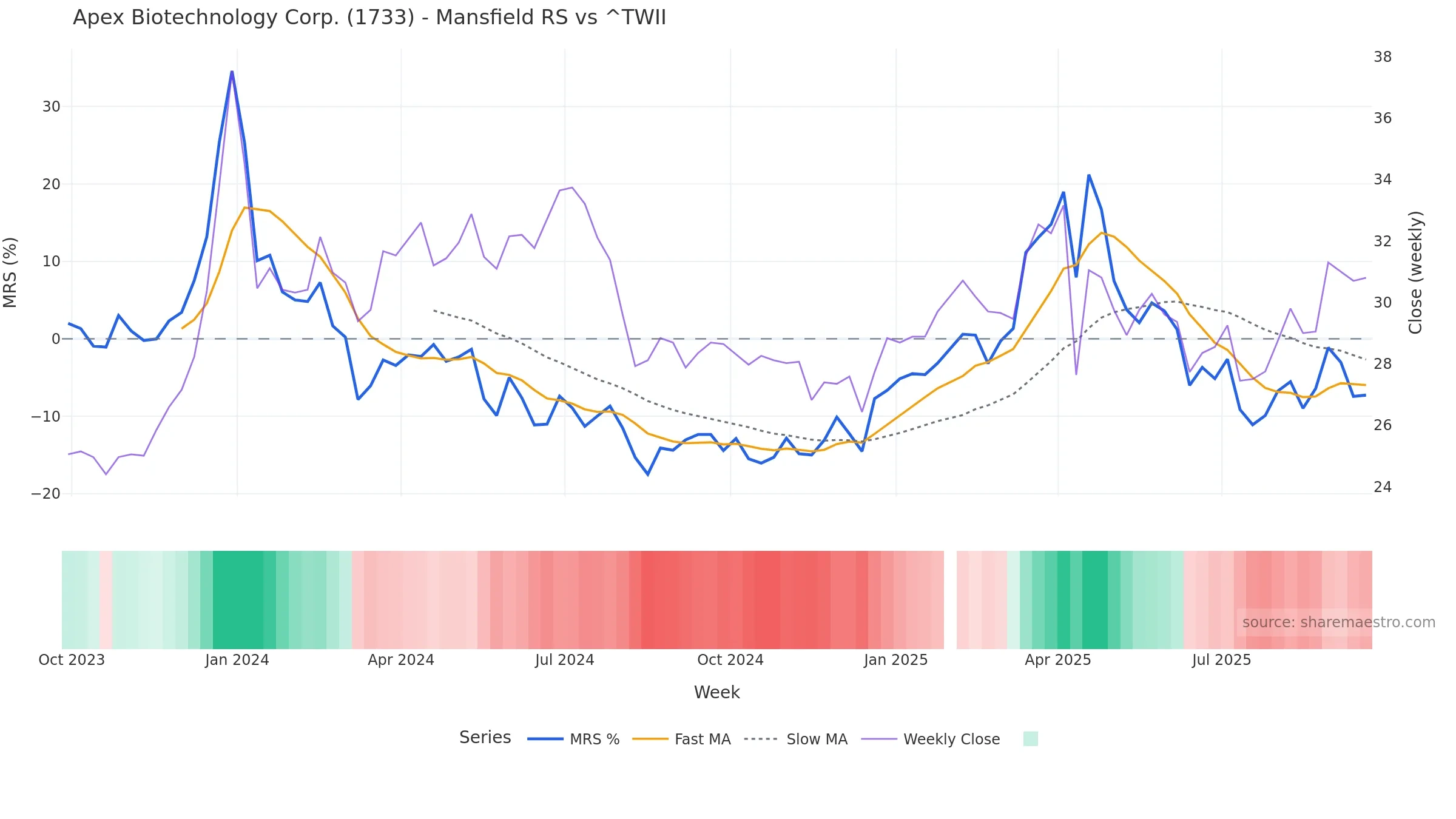Screen dimensions: 1456x819
Task: Click the 'Jul 2025' x-axis label
Action: (1222, 660)
